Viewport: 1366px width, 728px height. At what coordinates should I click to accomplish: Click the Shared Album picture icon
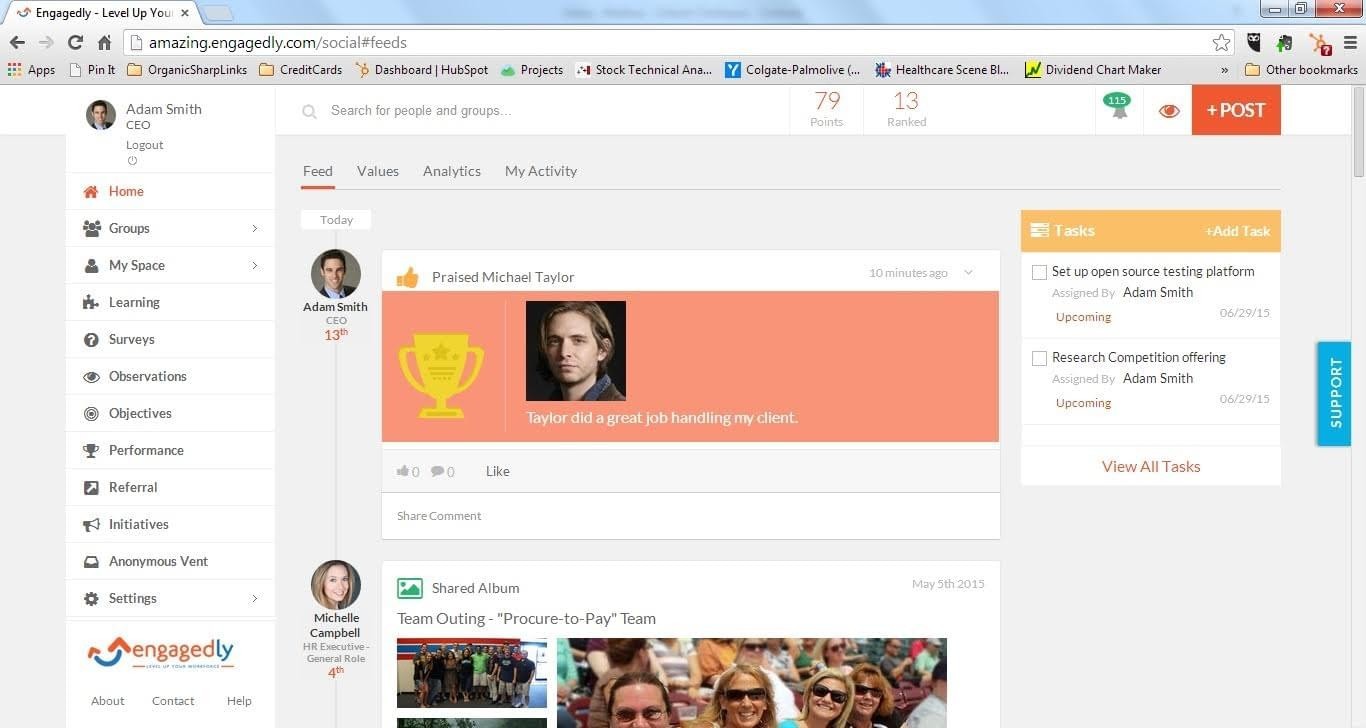[x=409, y=588]
